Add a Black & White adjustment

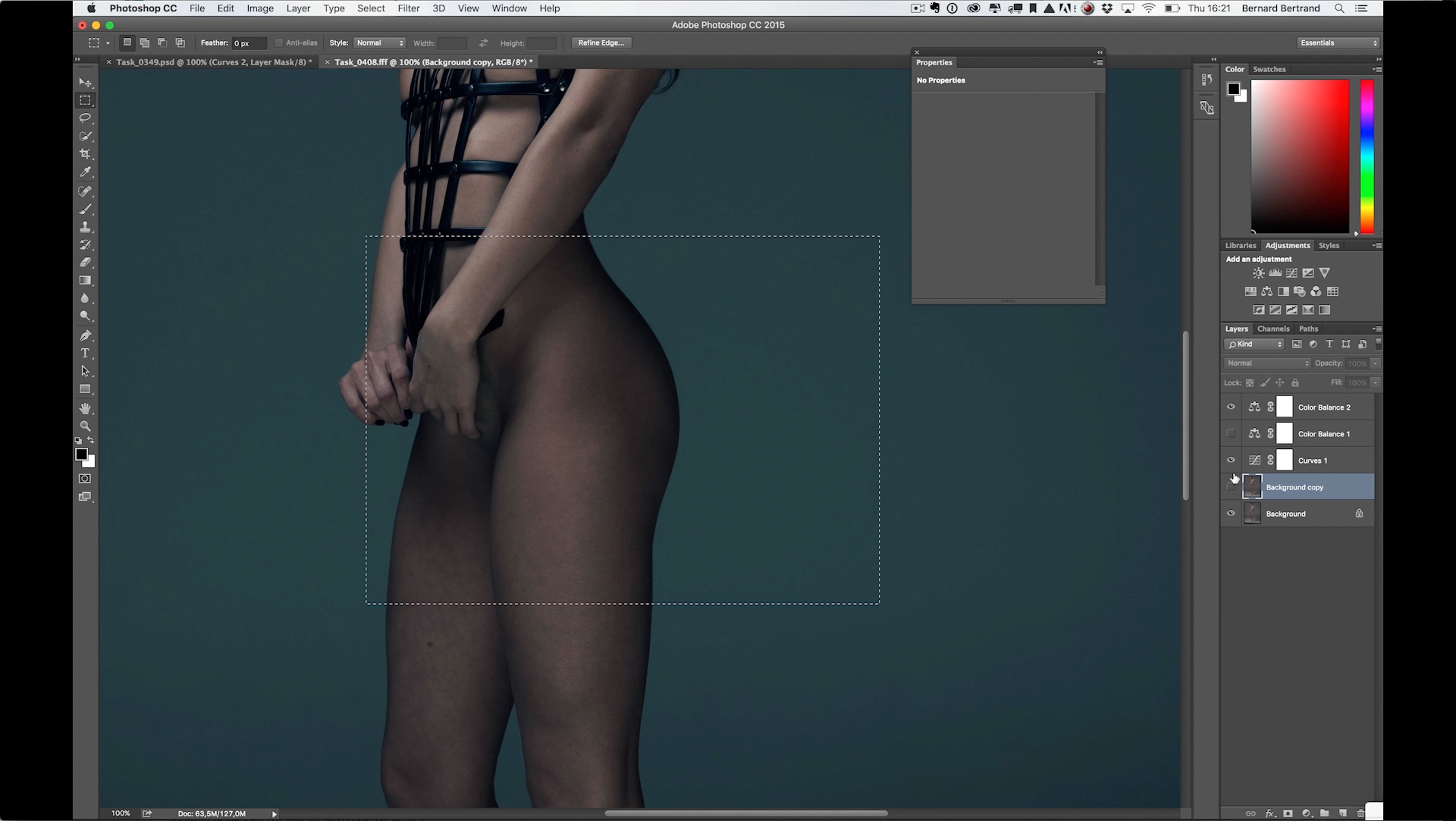1283,292
